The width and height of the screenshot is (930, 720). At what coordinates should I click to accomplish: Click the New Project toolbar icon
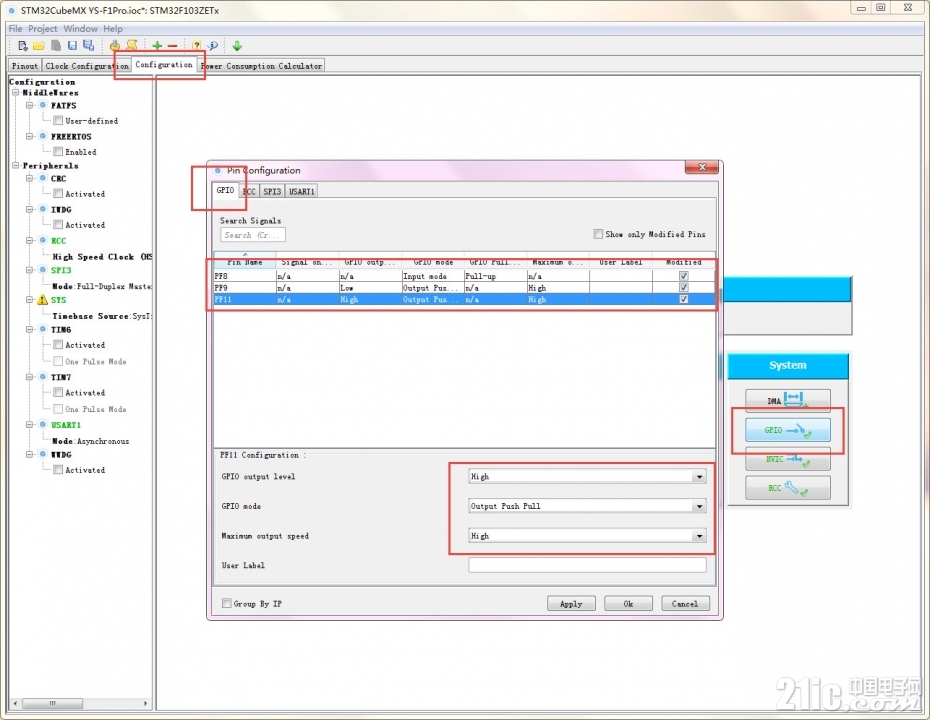pos(23,46)
